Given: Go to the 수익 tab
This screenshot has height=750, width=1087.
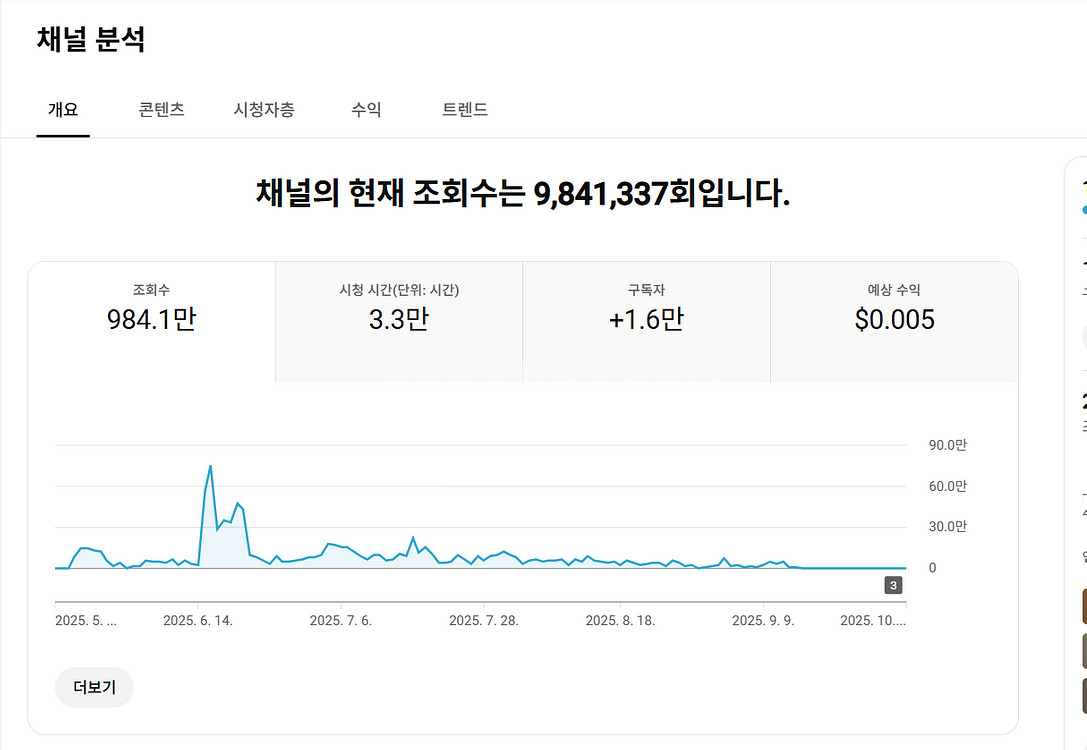Looking at the screenshot, I should [x=366, y=110].
